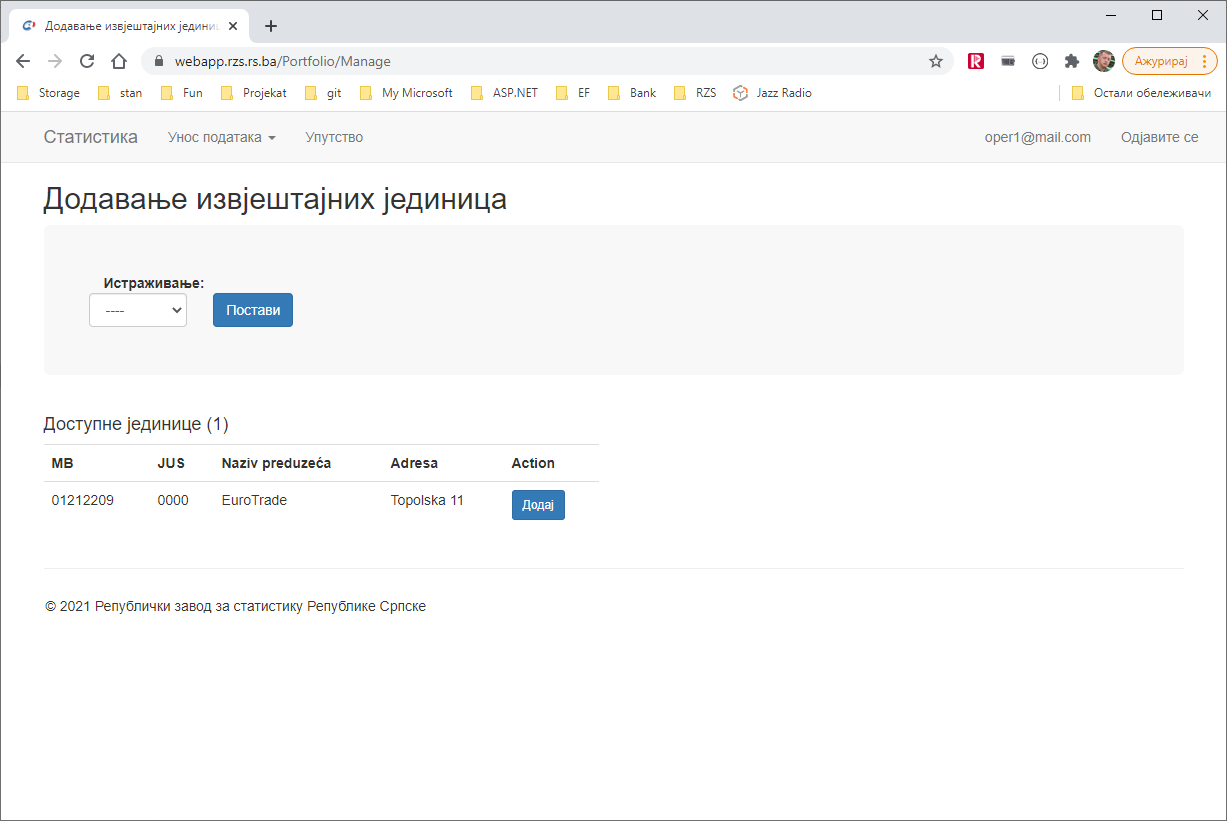
Task: Open the Extensions puzzle piece icon
Action: [1072, 61]
